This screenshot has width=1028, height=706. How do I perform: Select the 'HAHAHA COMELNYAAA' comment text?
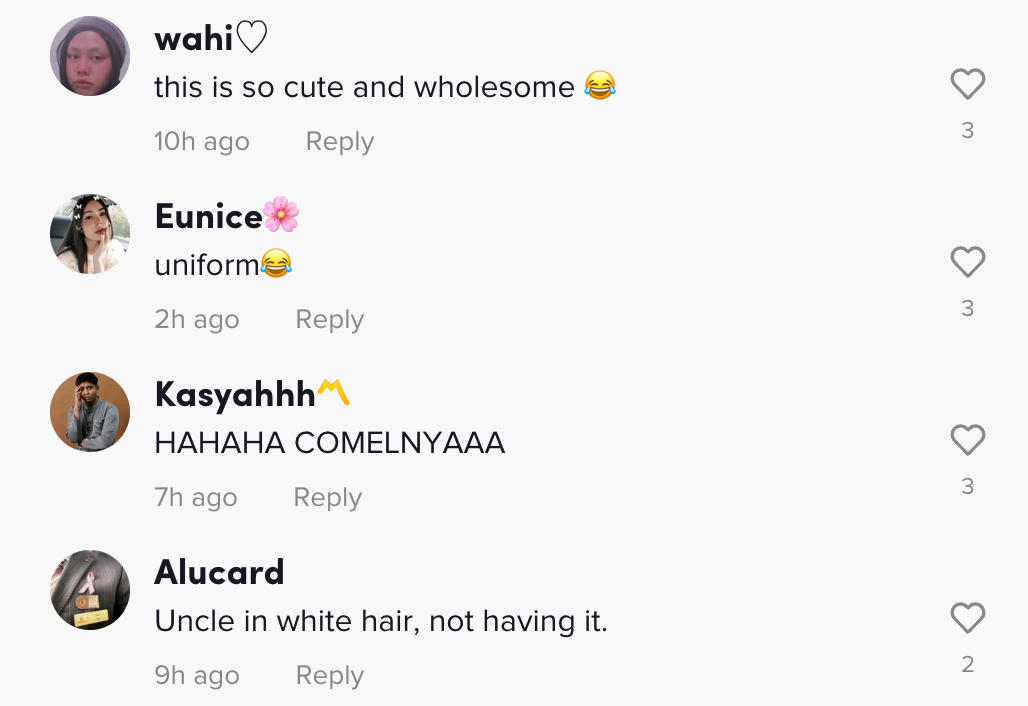330,442
